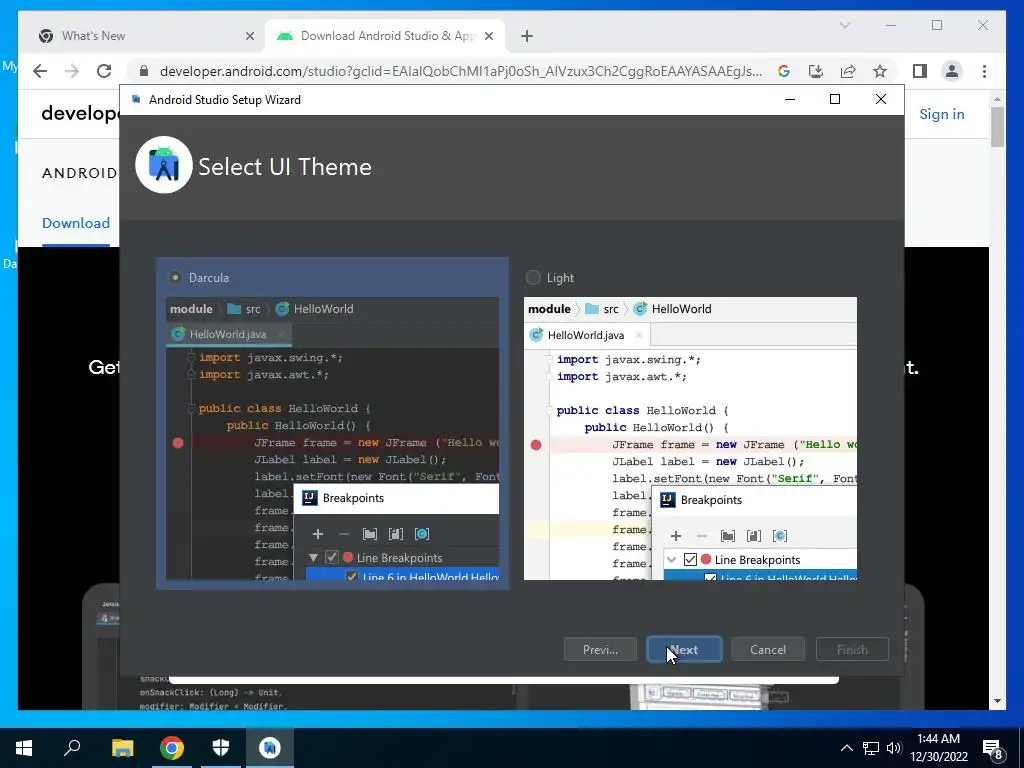Close the Download Android Studio tab
Viewport: 1024px width, 768px height.
click(488, 37)
